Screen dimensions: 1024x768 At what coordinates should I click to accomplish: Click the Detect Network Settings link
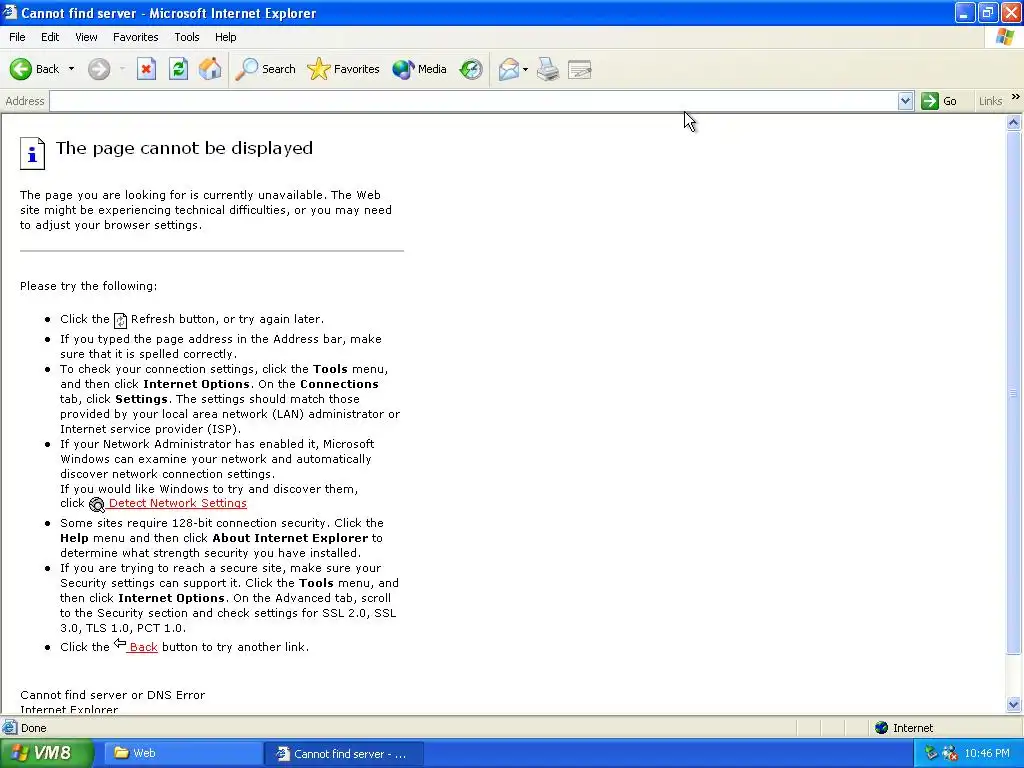[x=178, y=503]
